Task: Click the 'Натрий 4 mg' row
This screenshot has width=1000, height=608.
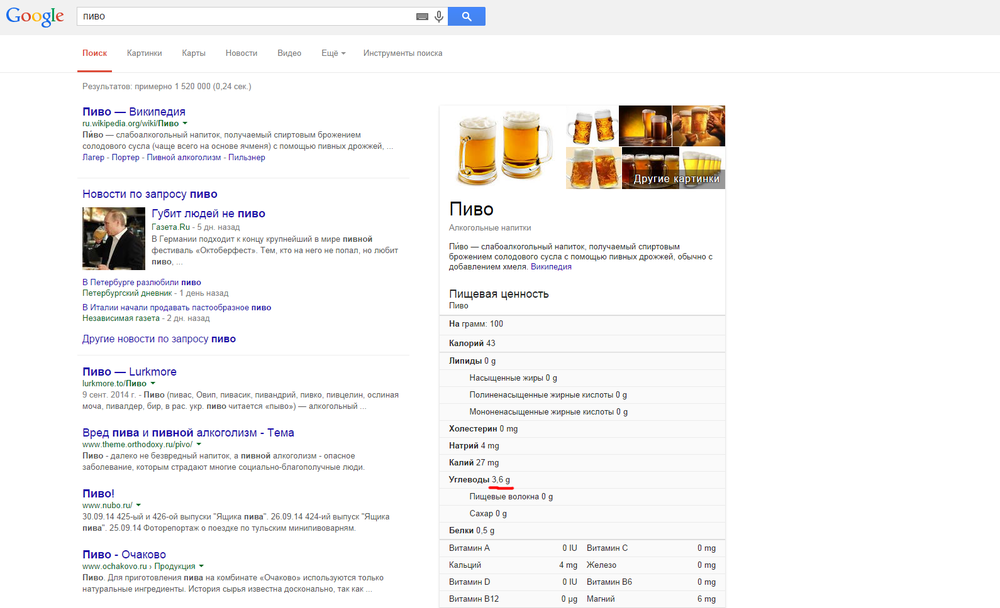Action: pos(582,446)
